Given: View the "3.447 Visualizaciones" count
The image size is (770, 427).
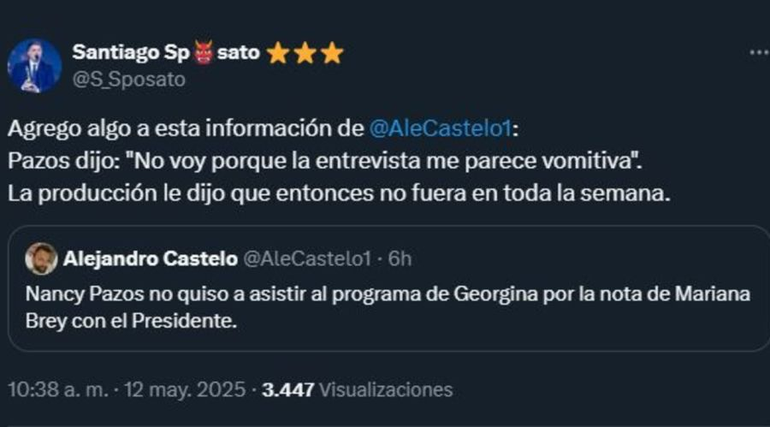Looking at the screenshot, I should point(357,390).
